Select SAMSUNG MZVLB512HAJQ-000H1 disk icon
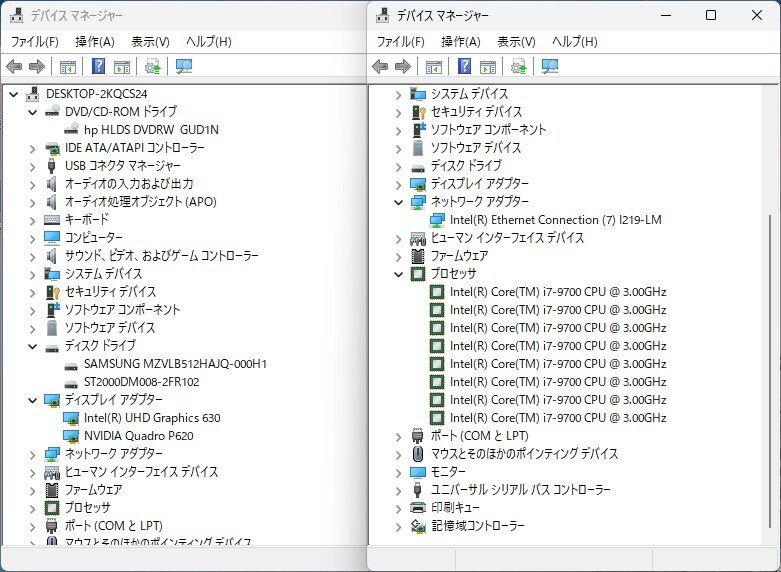 click(71, 365)
